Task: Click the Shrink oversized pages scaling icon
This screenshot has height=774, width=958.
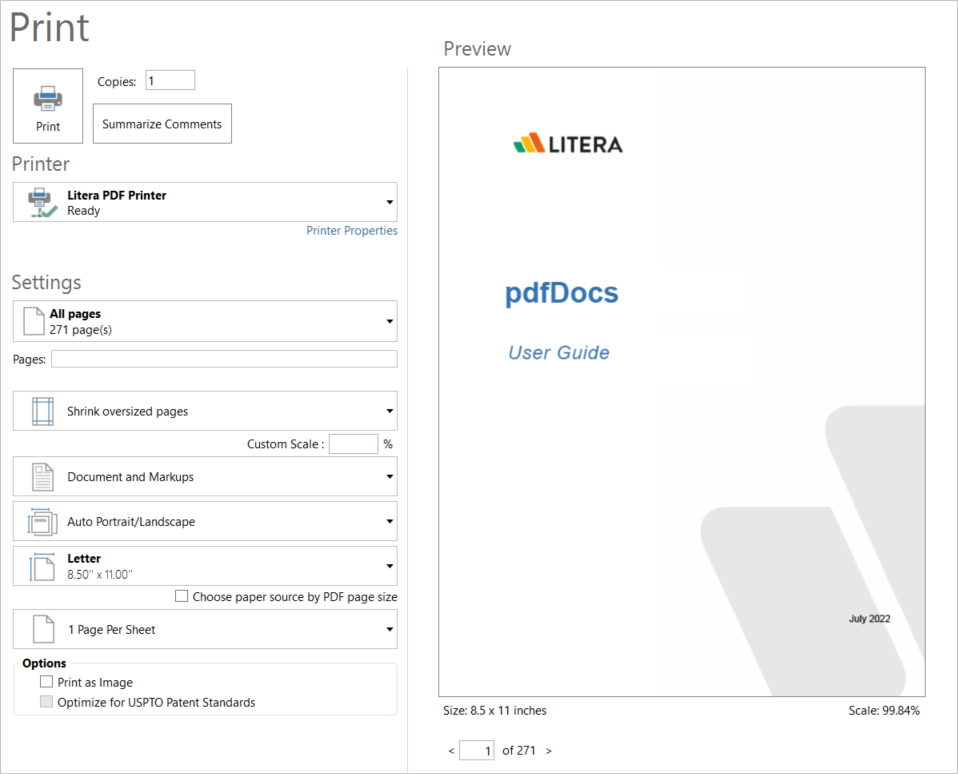Action: coord(43,411)
